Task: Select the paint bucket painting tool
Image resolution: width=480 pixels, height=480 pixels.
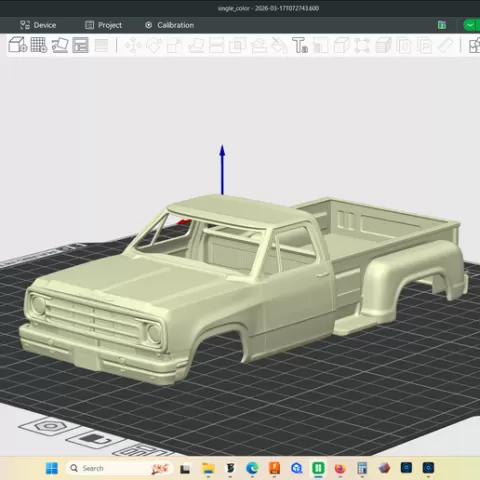Action: pyautogui.click(x=279, y=46)
